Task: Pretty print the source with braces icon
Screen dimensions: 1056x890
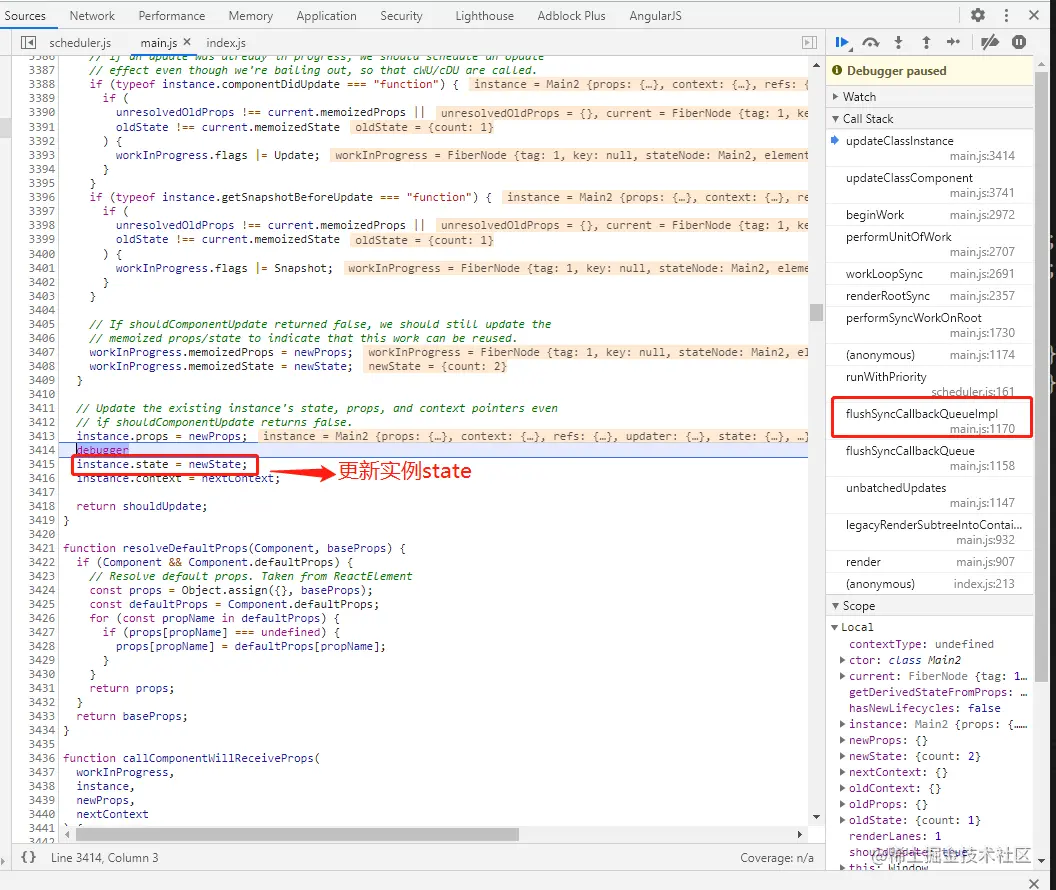Action: (x=28, y=857)
